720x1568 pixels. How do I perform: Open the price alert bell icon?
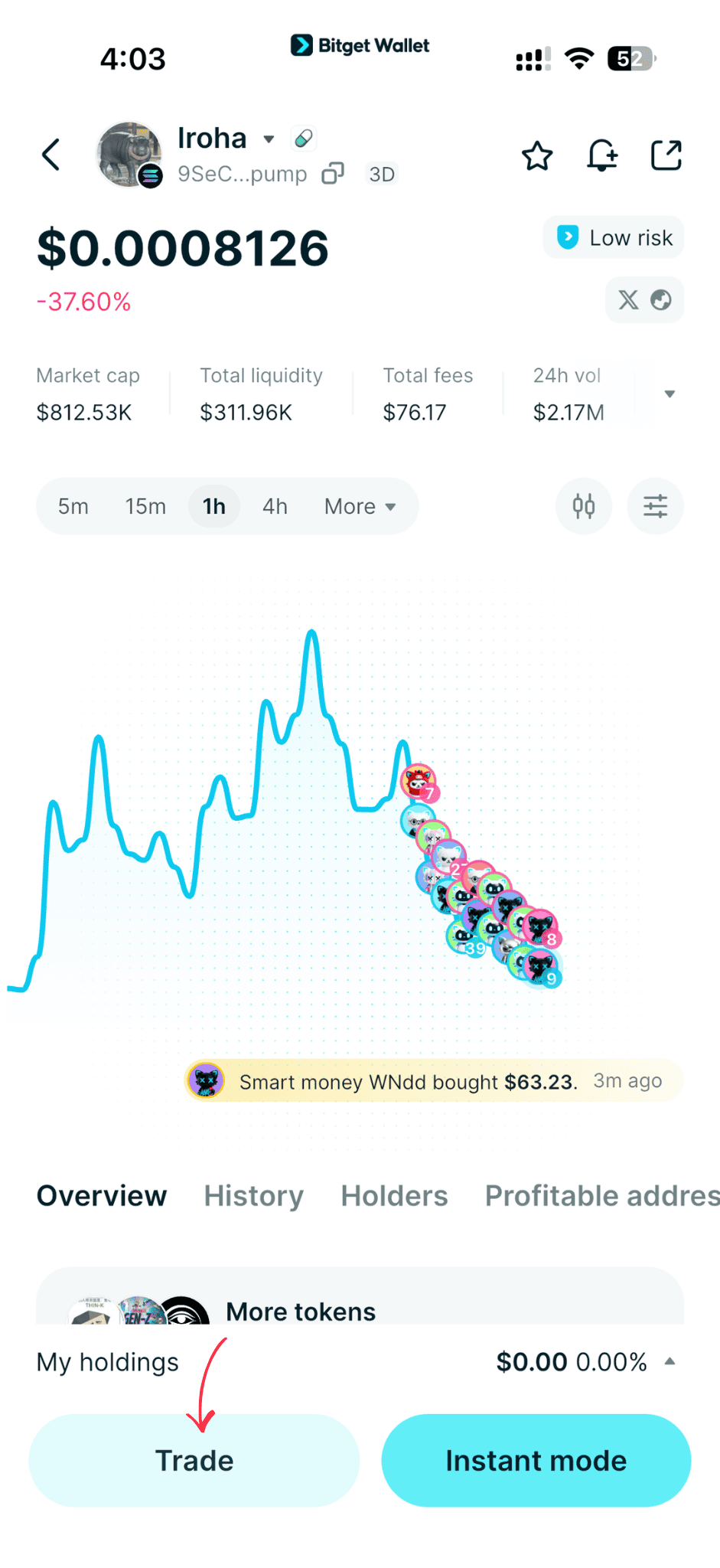pyautogui.click(x=602, y=155)
